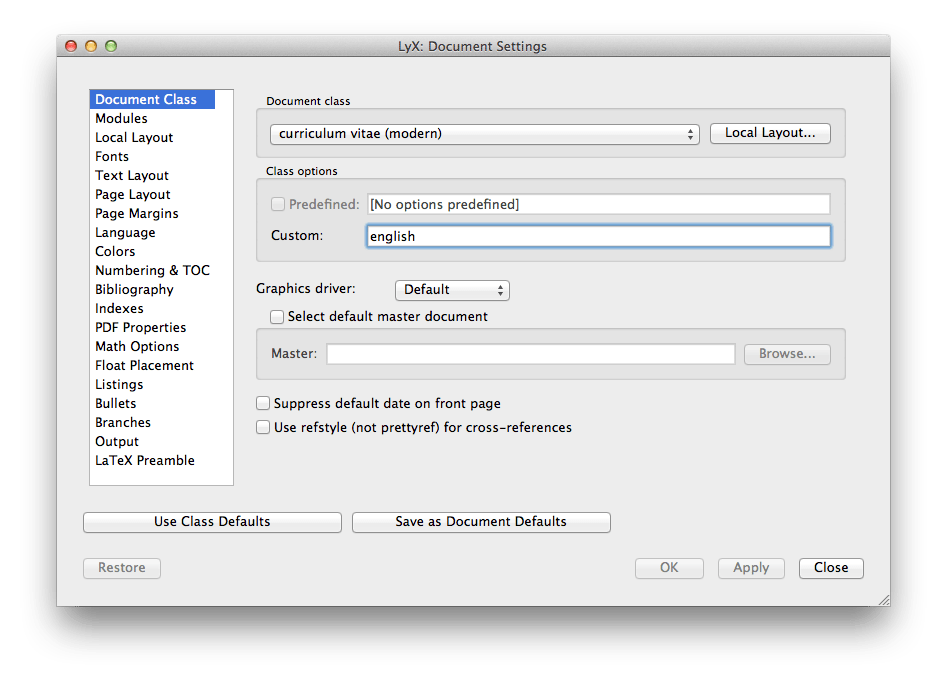The width and height of the screenshot is (947, 685).
Task: Open LaTeX Preamble settings
Action: coord(145,461)
